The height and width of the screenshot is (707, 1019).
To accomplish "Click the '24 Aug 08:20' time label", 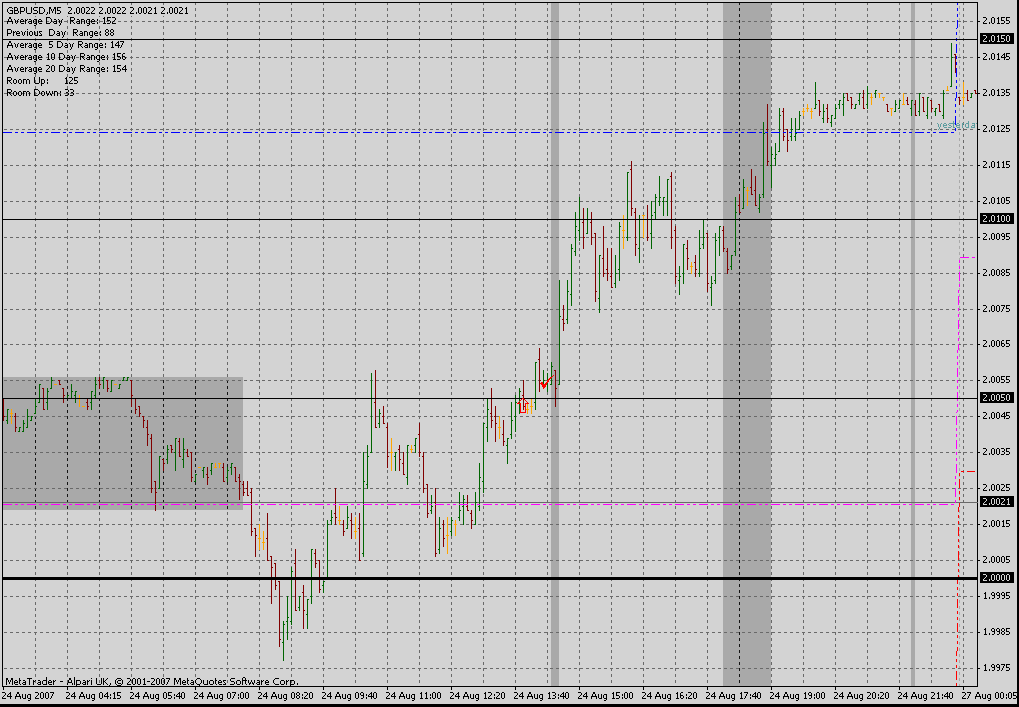I will pos(285,695).
